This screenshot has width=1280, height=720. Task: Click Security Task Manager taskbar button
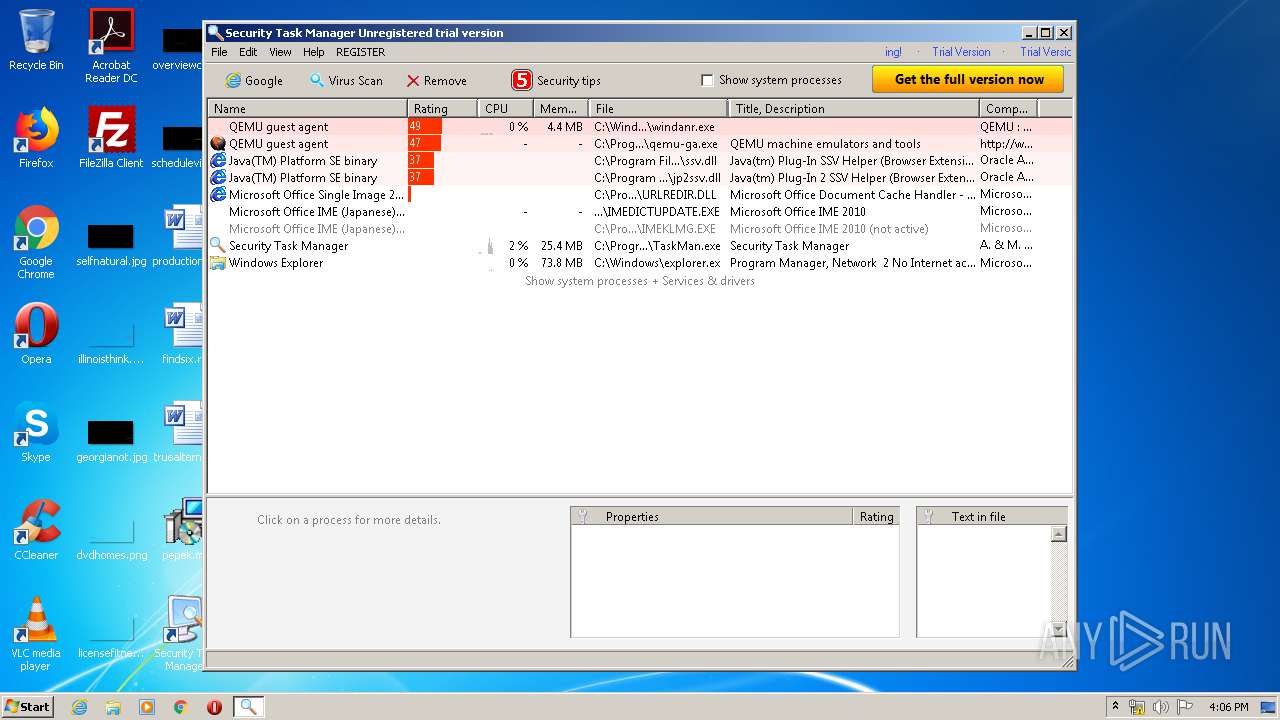(248, 707)
